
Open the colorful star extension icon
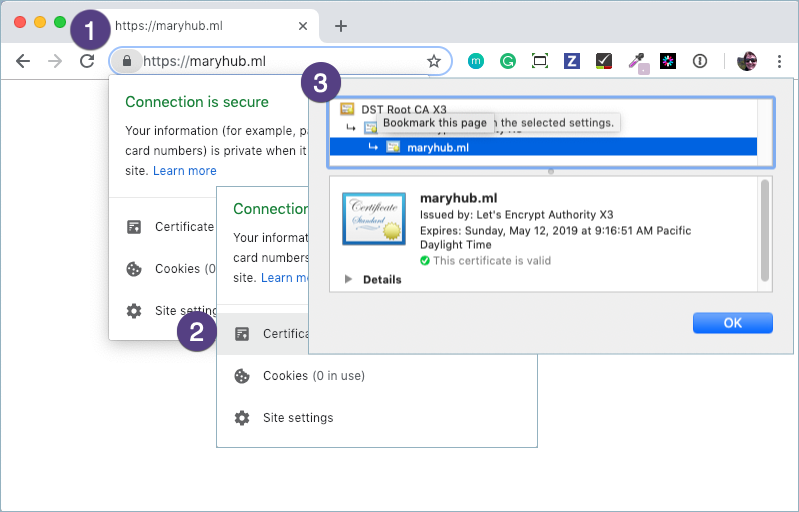[668, 62]
